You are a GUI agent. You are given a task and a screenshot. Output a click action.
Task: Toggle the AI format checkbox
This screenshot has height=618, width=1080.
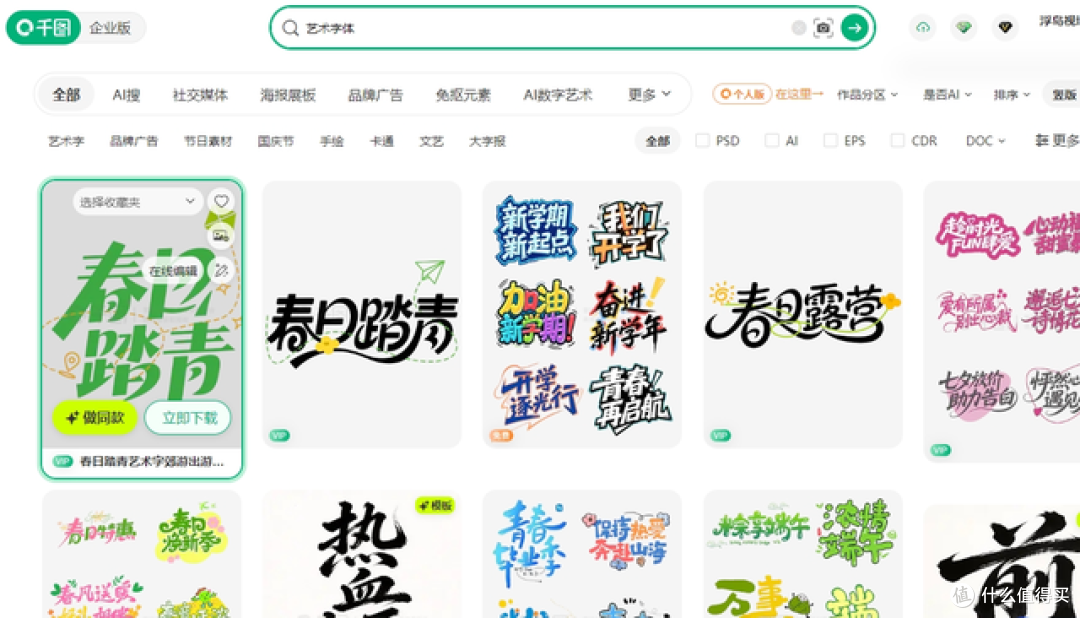[772, 141]
